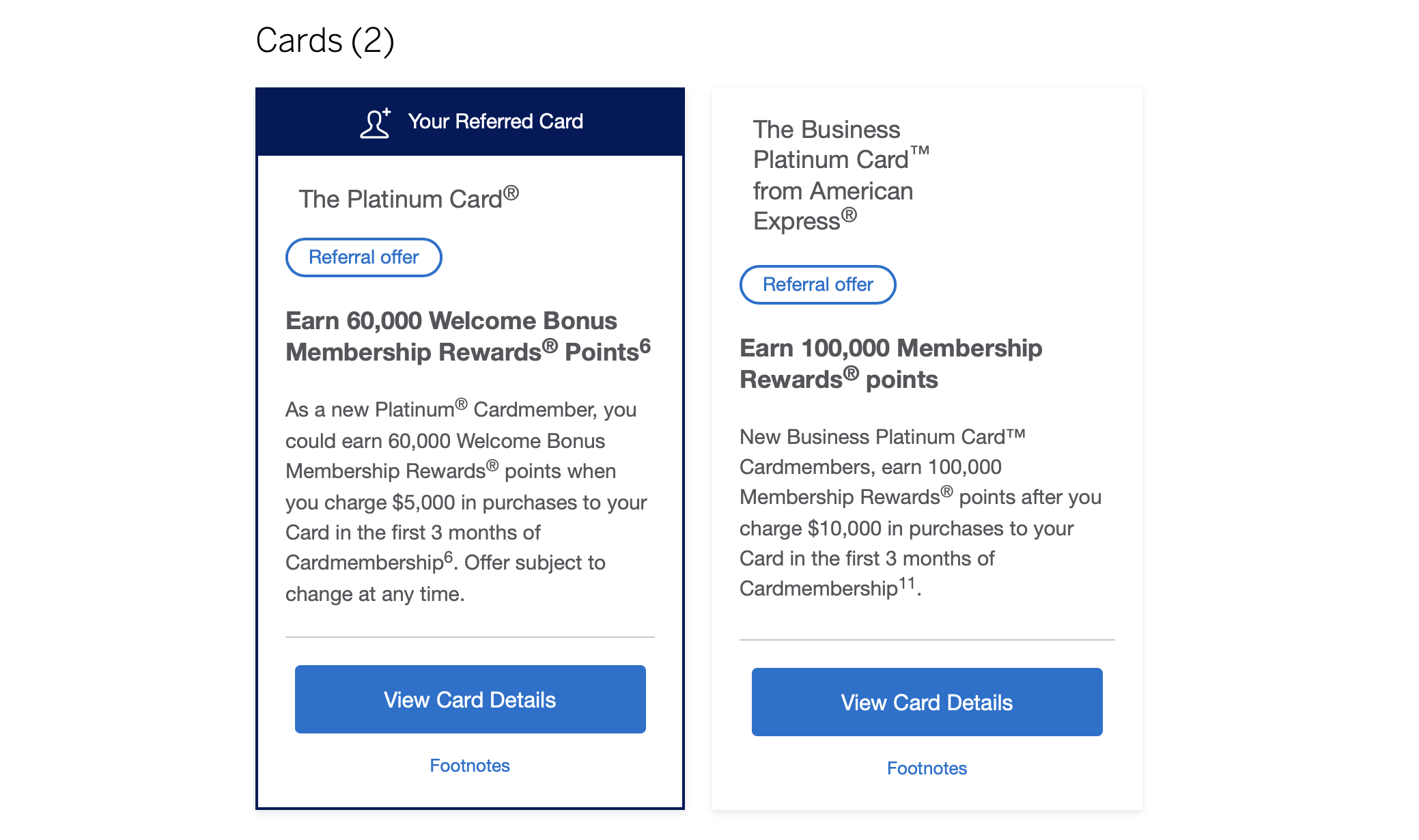Click the "Your Referred Card" banner text
This screenshot has width=1419, height=840.
coord(495,122)
